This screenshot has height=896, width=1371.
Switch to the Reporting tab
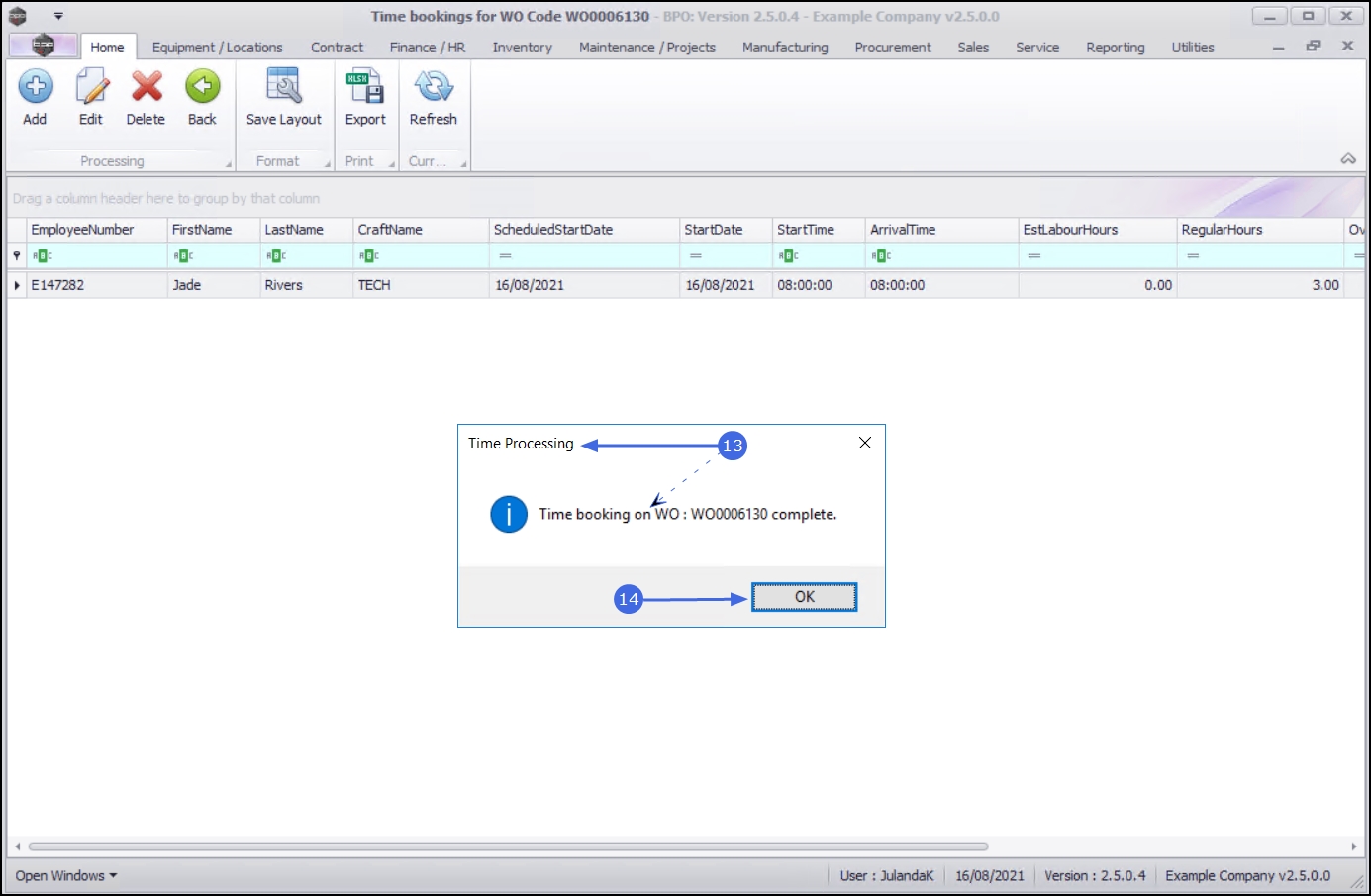point(1116,48)
